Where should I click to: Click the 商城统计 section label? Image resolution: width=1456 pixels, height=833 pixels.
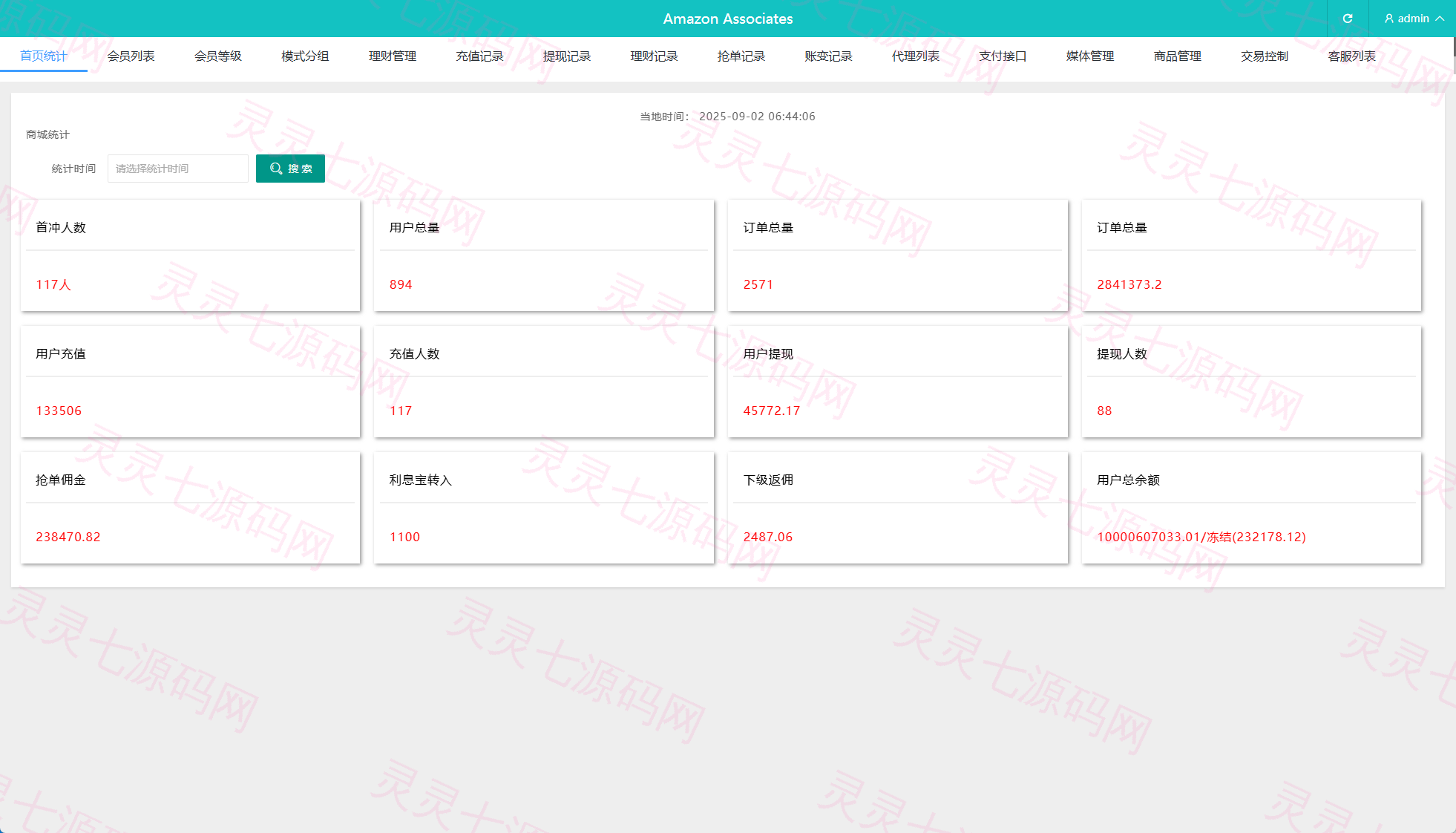[47, 134]
